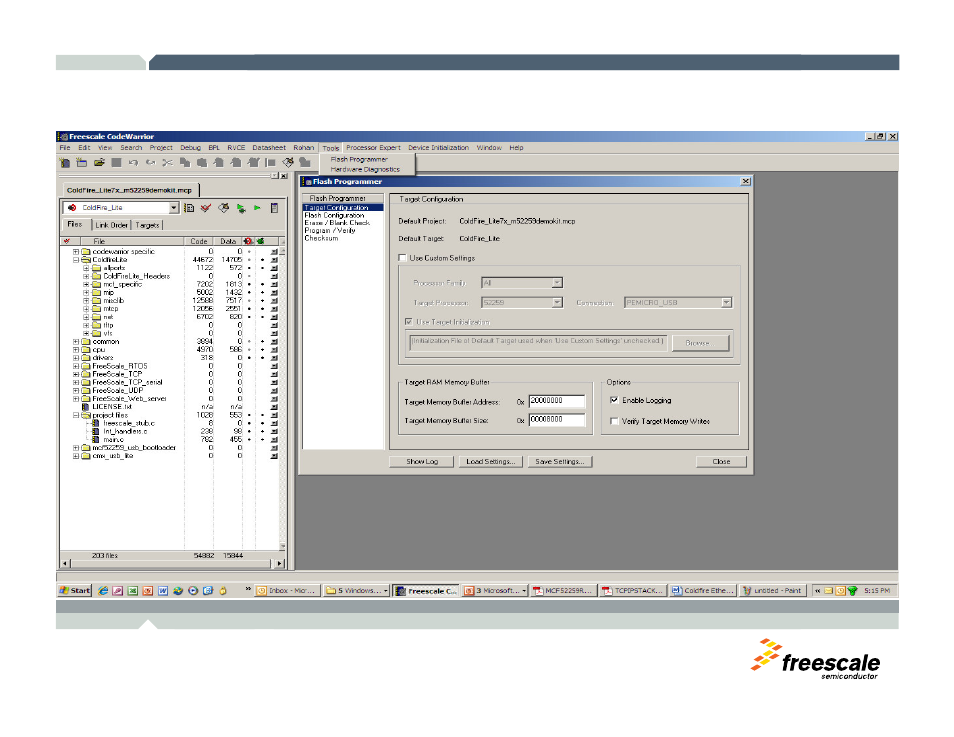Screen dimensions: 954x737
Task: Expand the FreeScale_Web_server folder
Action: click(76, 399)
